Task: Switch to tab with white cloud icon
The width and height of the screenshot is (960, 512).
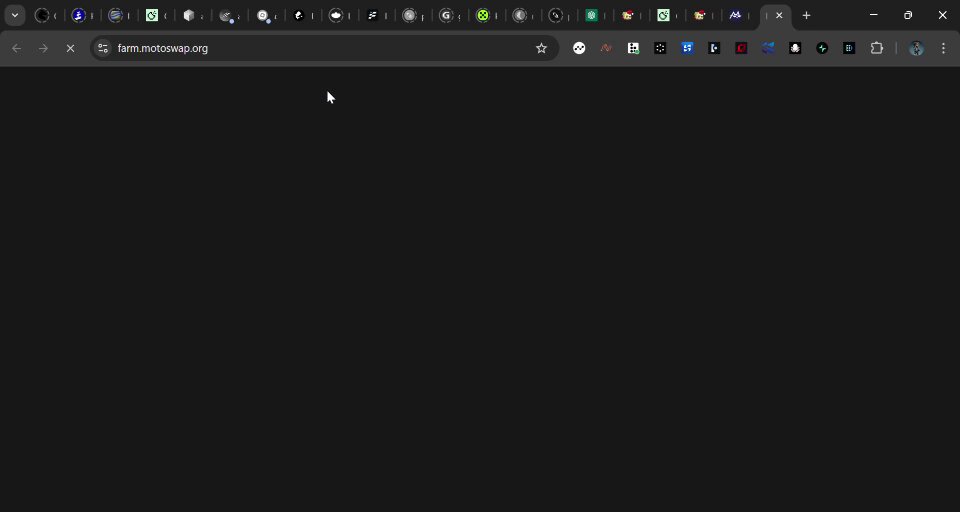Action: 336,16
